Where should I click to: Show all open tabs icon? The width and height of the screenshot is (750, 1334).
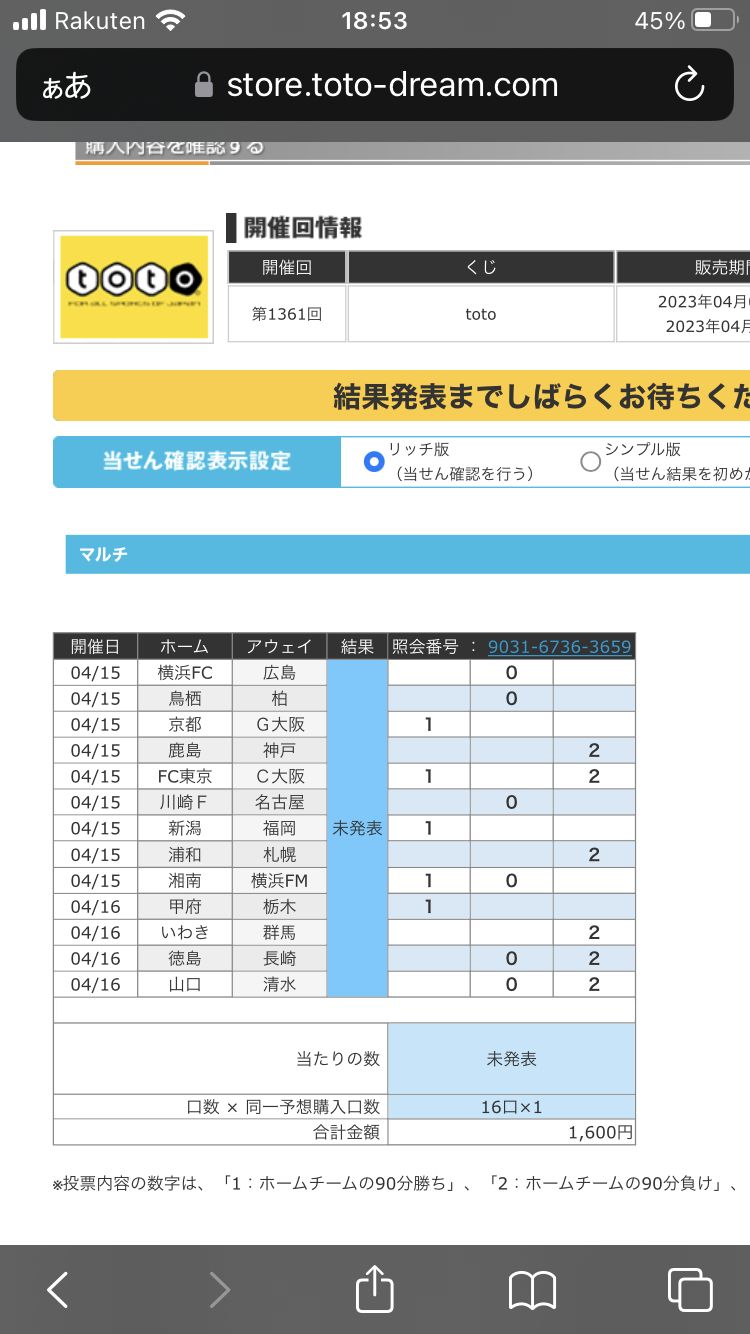click(688, 1289)
